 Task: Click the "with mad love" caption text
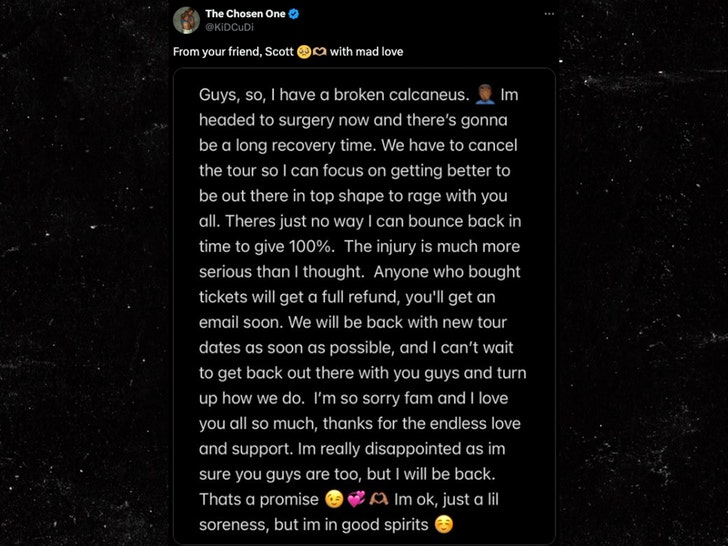point(368,51)
